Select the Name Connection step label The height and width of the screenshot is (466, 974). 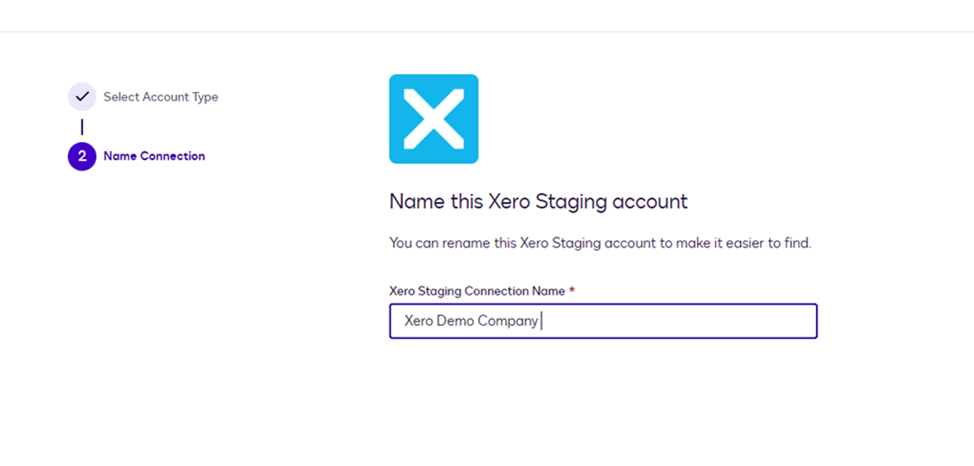pyautogui.click(x=154, y=156)
